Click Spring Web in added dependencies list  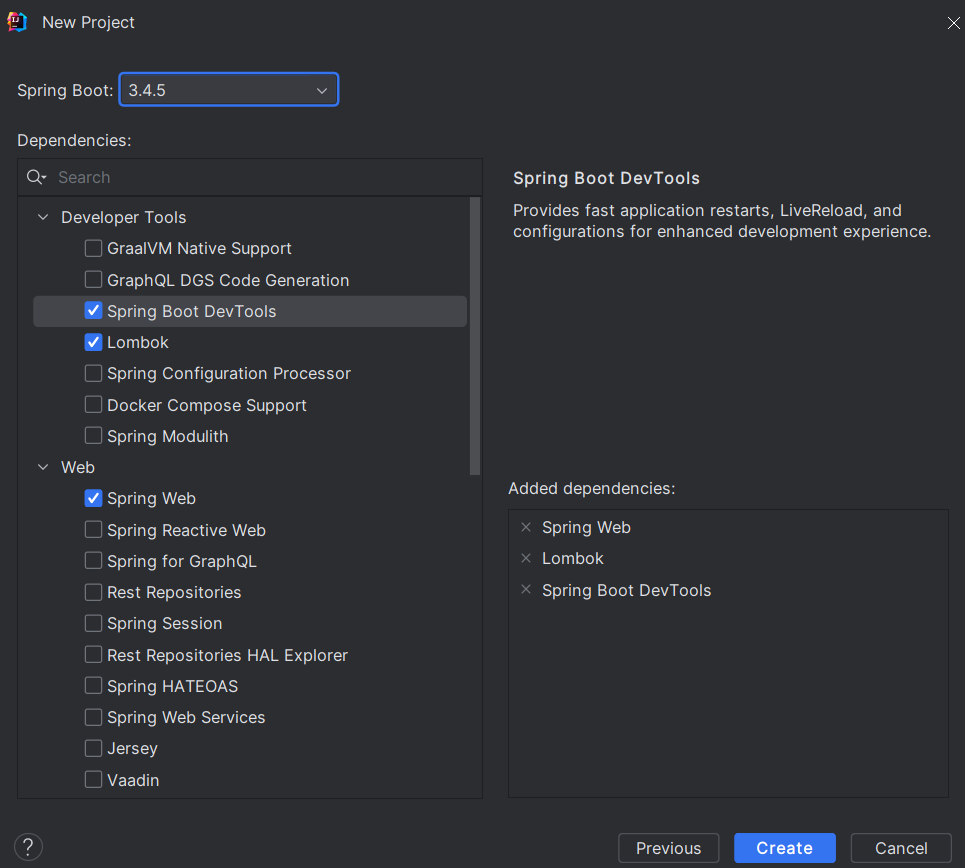tap(586, 528)
